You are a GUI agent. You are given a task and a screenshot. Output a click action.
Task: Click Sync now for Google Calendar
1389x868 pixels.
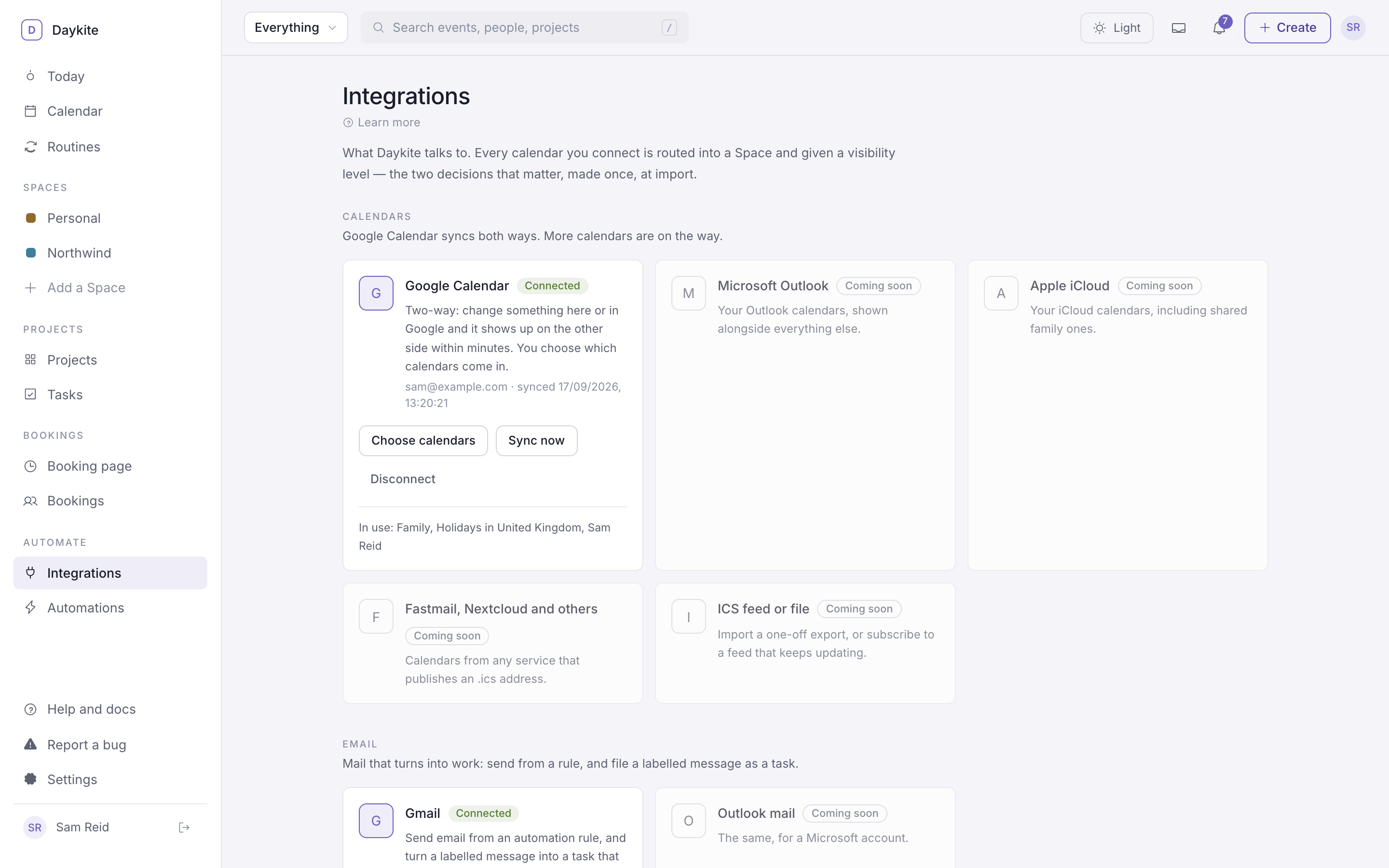point(536,441)
